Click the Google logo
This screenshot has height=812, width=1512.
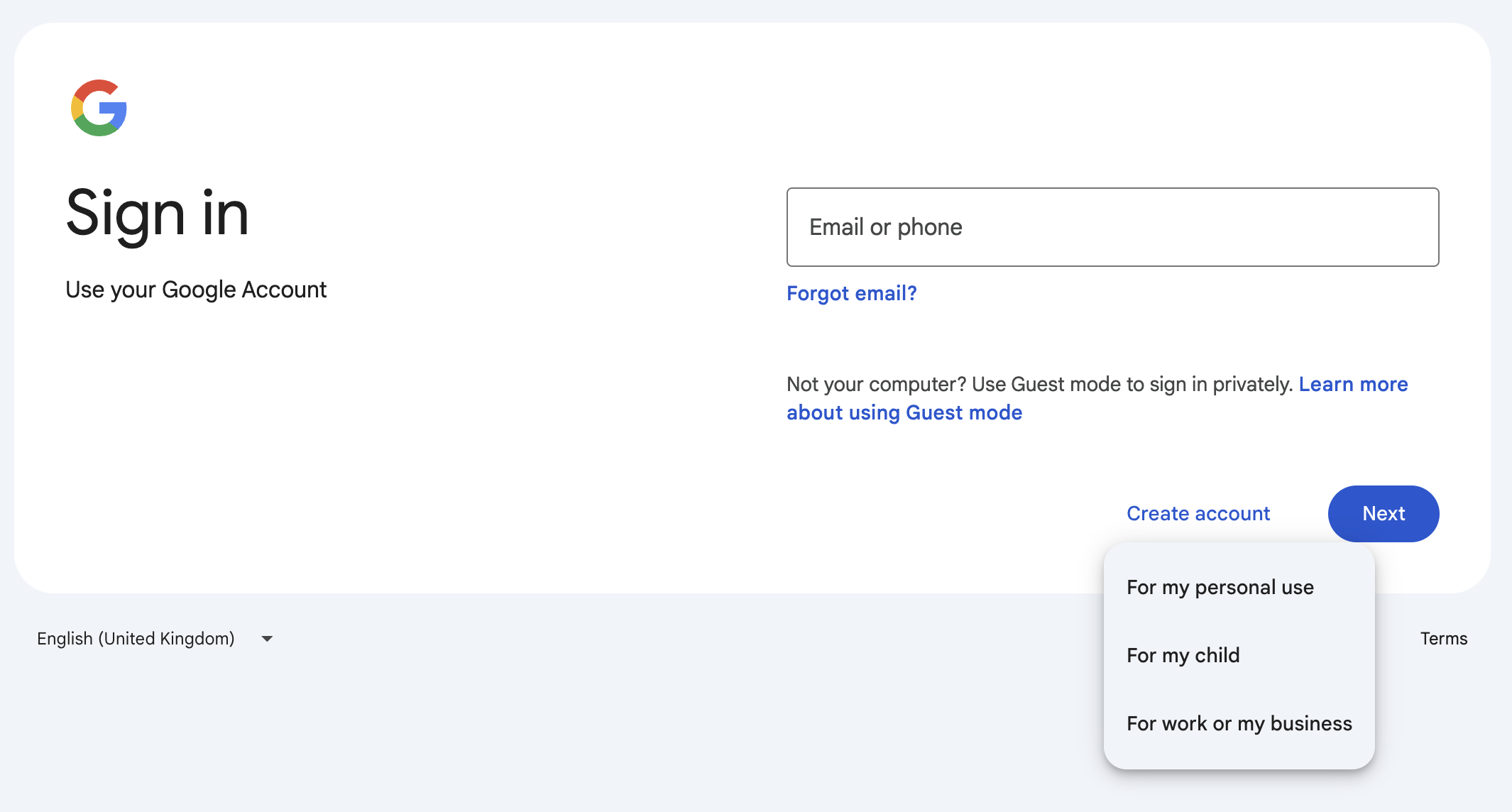[x=99, y=108]
